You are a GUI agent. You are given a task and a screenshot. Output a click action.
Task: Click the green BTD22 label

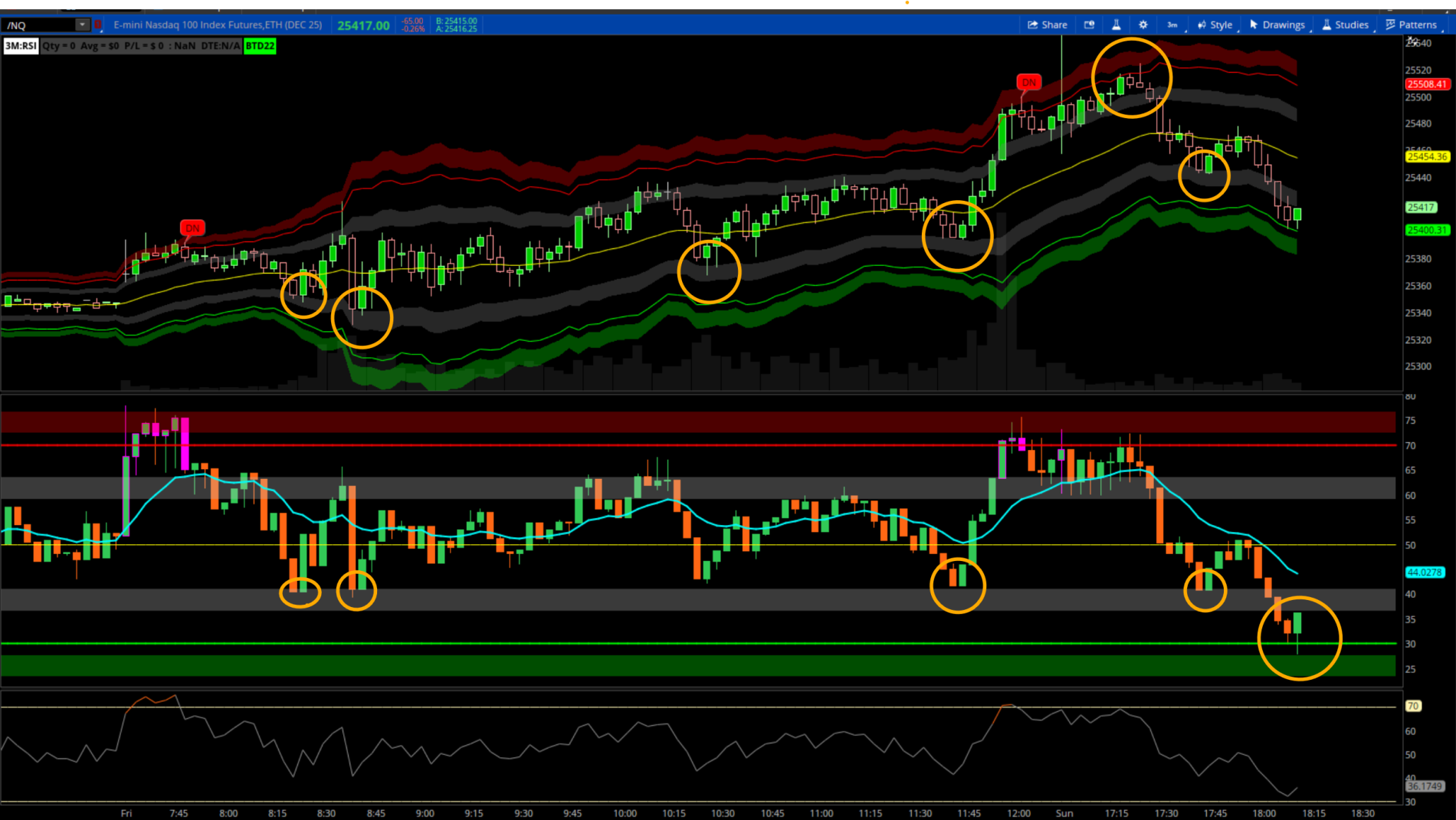click(x=260, y=46)
